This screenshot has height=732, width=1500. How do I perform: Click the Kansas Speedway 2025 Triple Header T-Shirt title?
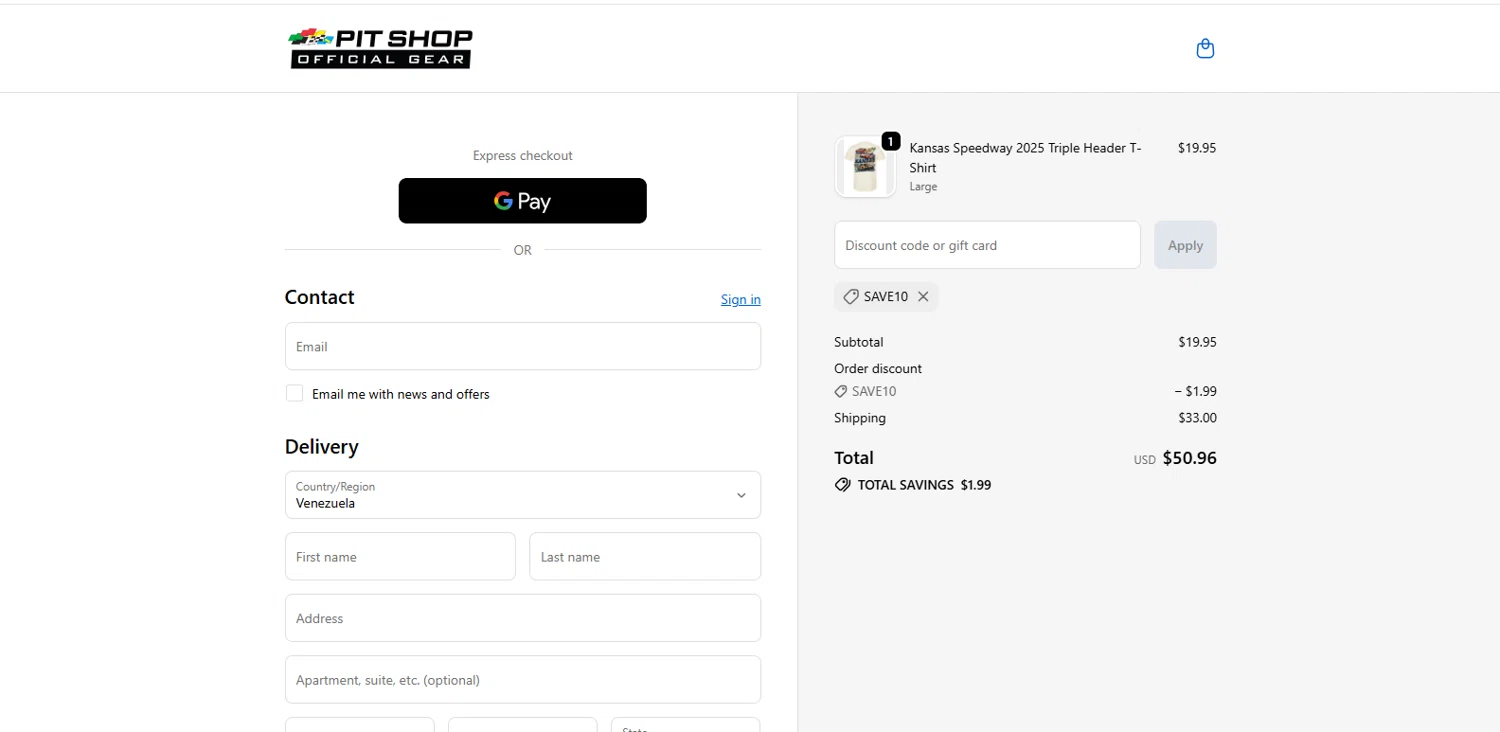tap(1025, 157)
